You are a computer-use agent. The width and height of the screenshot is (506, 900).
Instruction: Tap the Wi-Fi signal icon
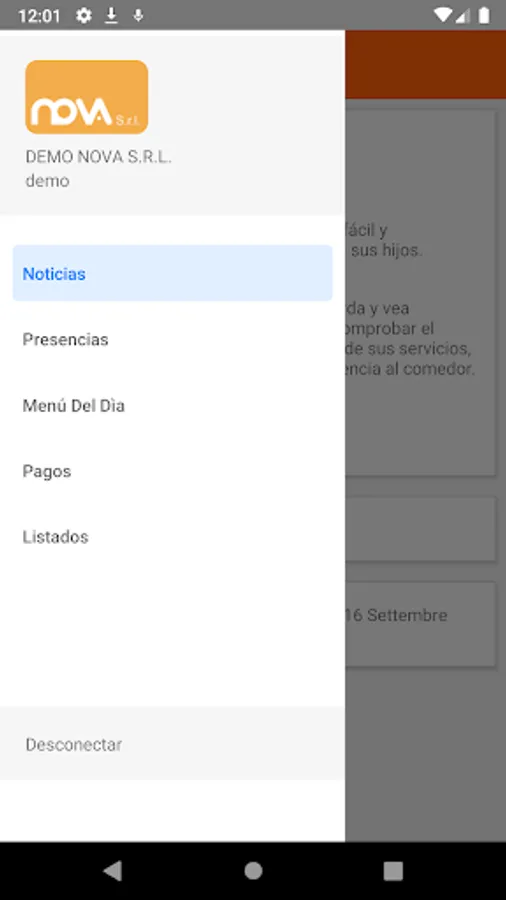(442, 15)
